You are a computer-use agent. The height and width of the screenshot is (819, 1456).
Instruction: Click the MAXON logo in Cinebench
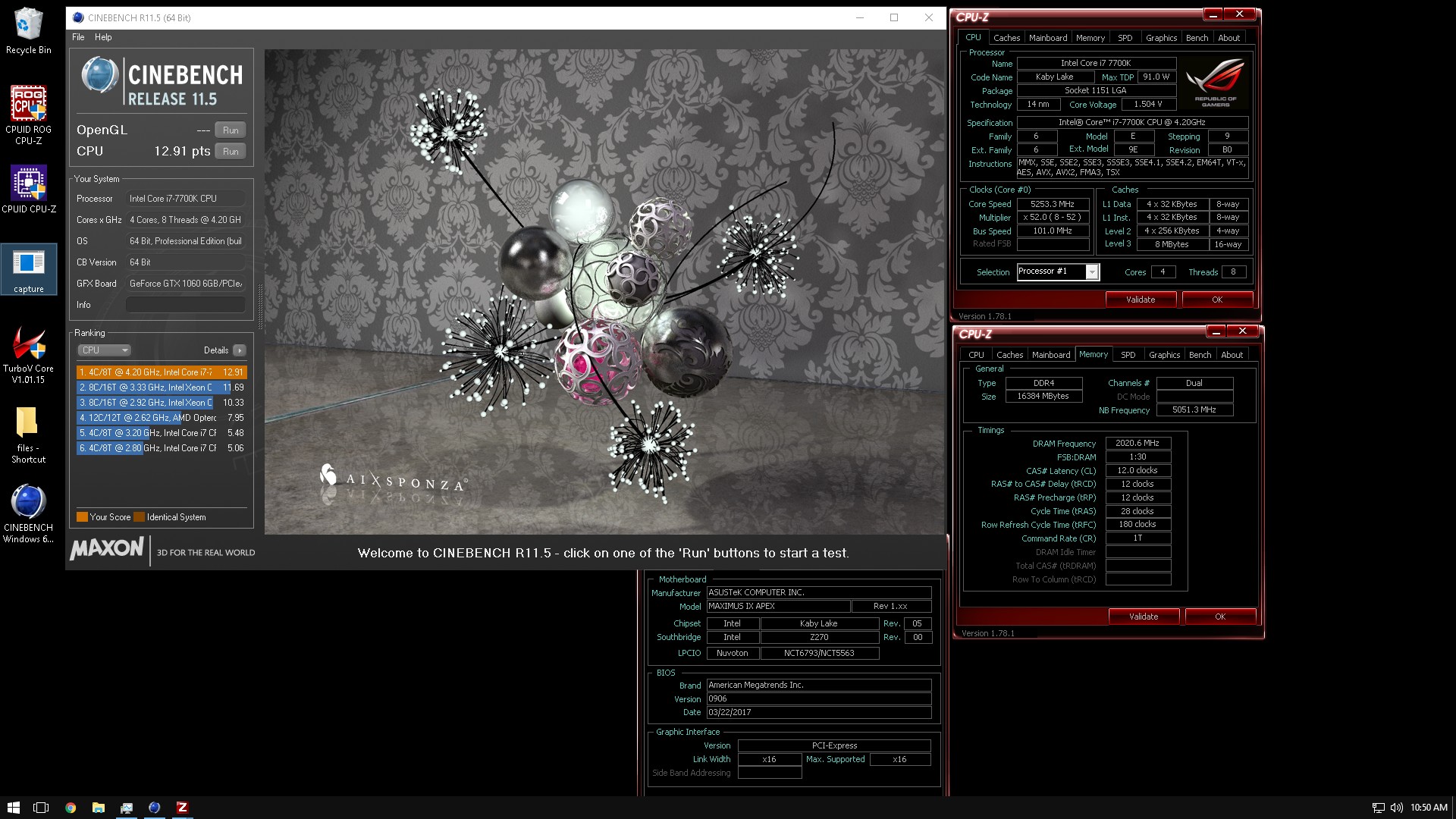click(x=107, y=548)
